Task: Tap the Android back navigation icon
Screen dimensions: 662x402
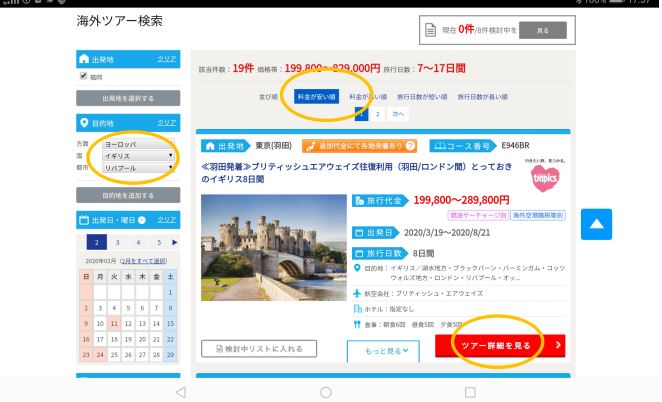Action: click(x=180, y=391)
